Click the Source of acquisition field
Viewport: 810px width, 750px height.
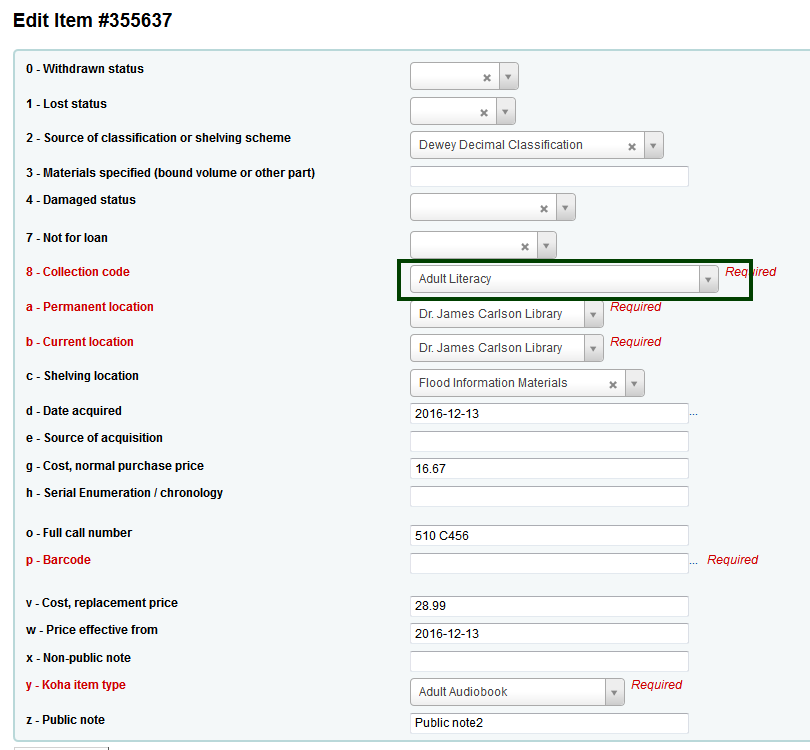tap(549, 441)
